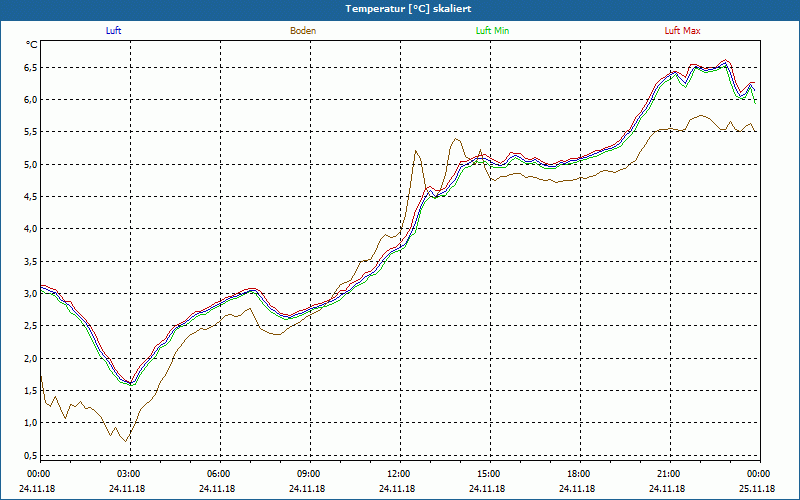
Task: Click the 0,5 y-axis value
Action: (x=31, y=455)
